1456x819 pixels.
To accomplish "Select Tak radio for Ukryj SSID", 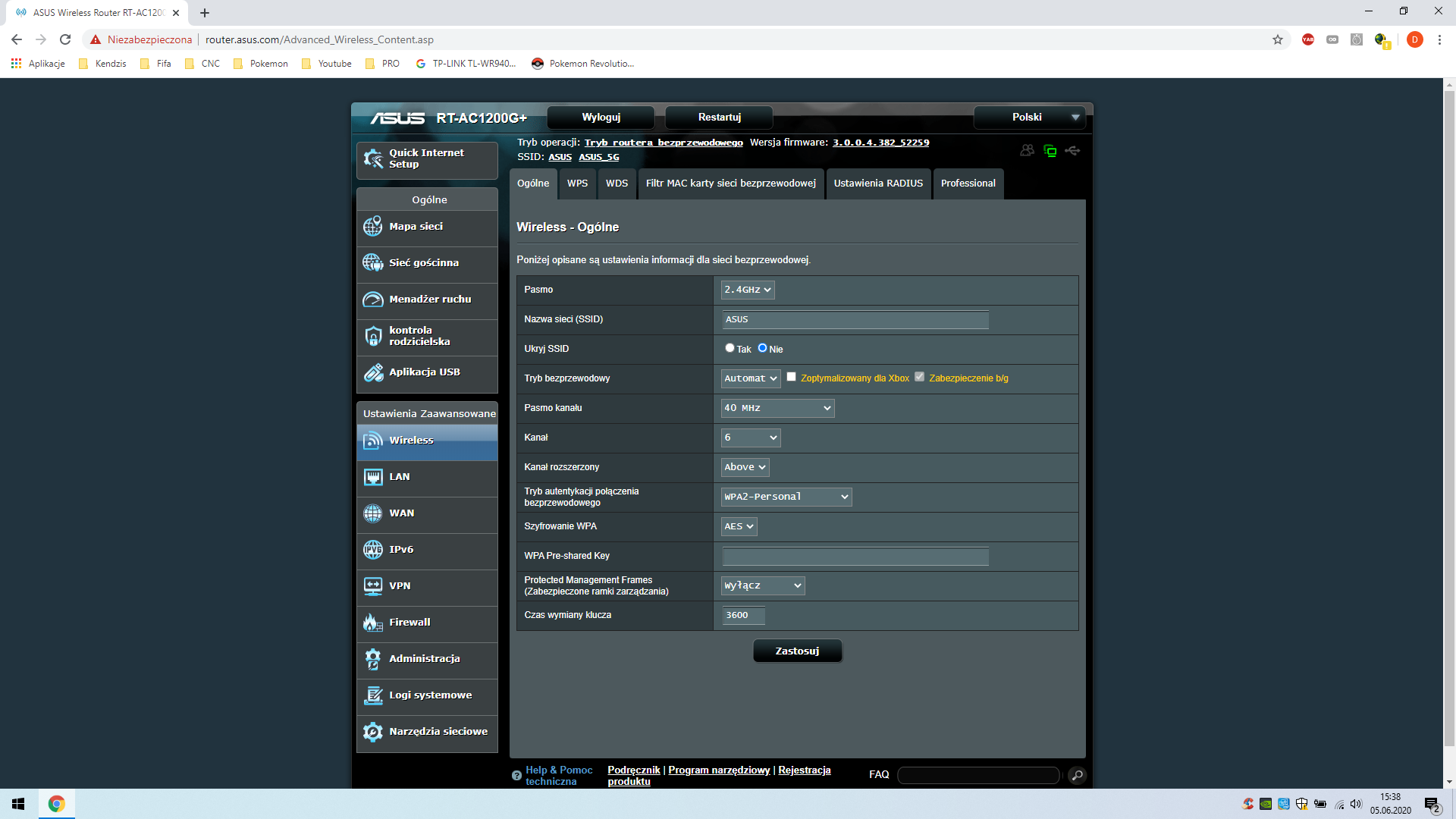I will tap(730, 348).
